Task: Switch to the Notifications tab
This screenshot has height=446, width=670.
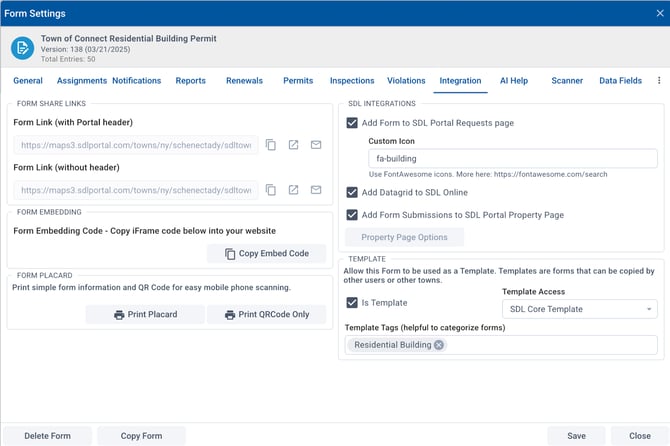Action: [136, 81]
